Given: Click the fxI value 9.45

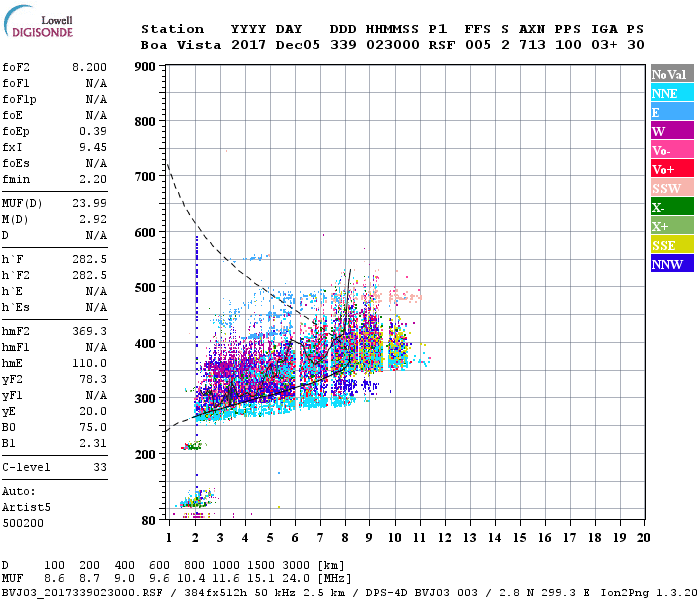Looking at the screenshot, I should point(93,147).
